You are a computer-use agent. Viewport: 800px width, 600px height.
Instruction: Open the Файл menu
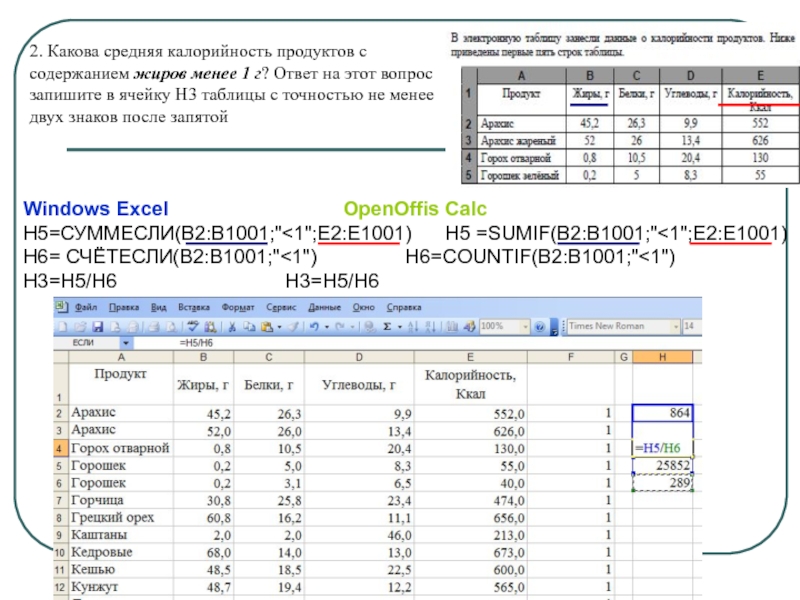pos(84,307)
